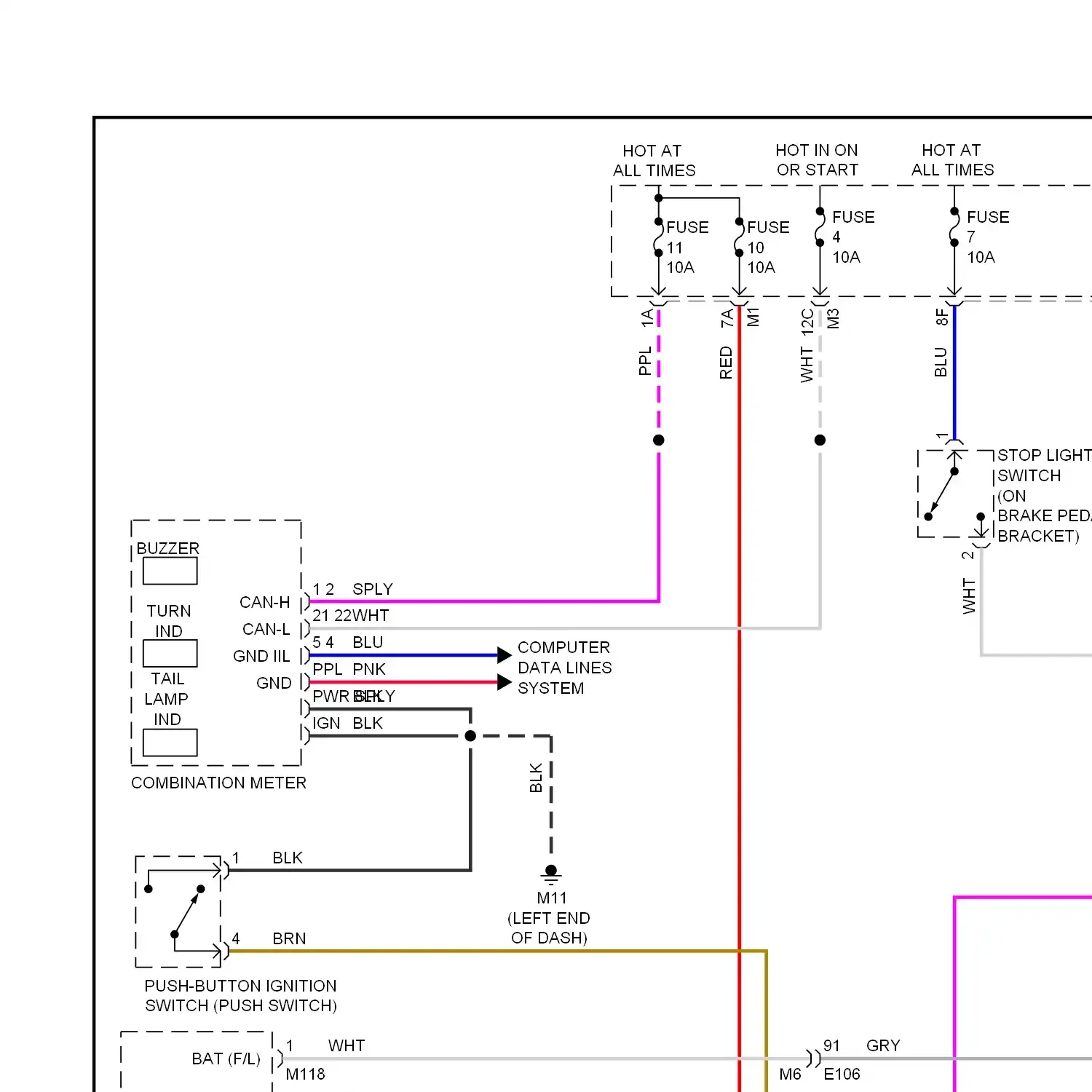Select the '12C' connector pin label
This screenshot has width=1092, height=1092.
tap(807, 322)
